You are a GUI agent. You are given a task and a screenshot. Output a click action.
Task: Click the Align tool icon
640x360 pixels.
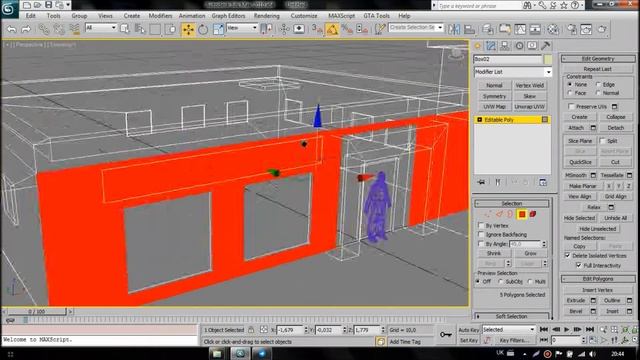pos(469,29)
